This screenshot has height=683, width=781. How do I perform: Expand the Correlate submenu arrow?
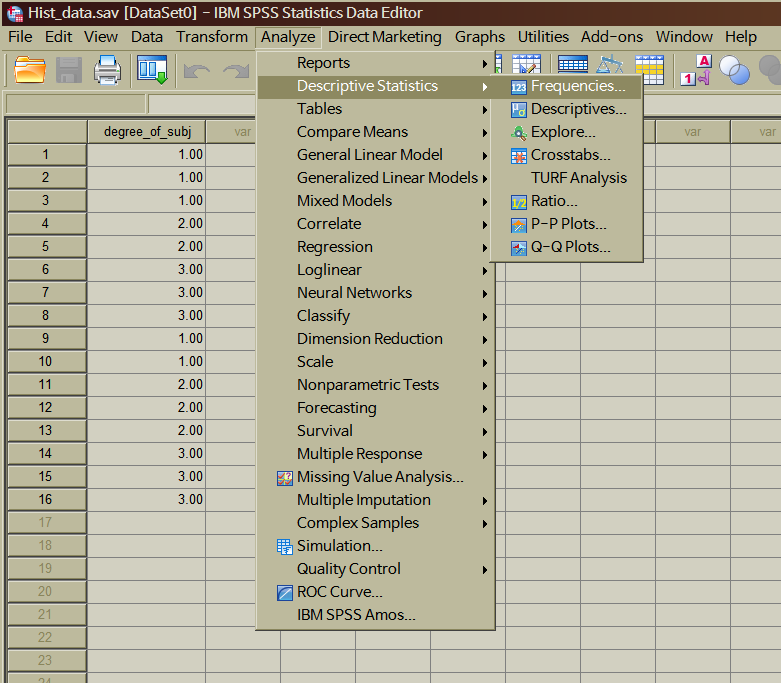tap(485, 225)
